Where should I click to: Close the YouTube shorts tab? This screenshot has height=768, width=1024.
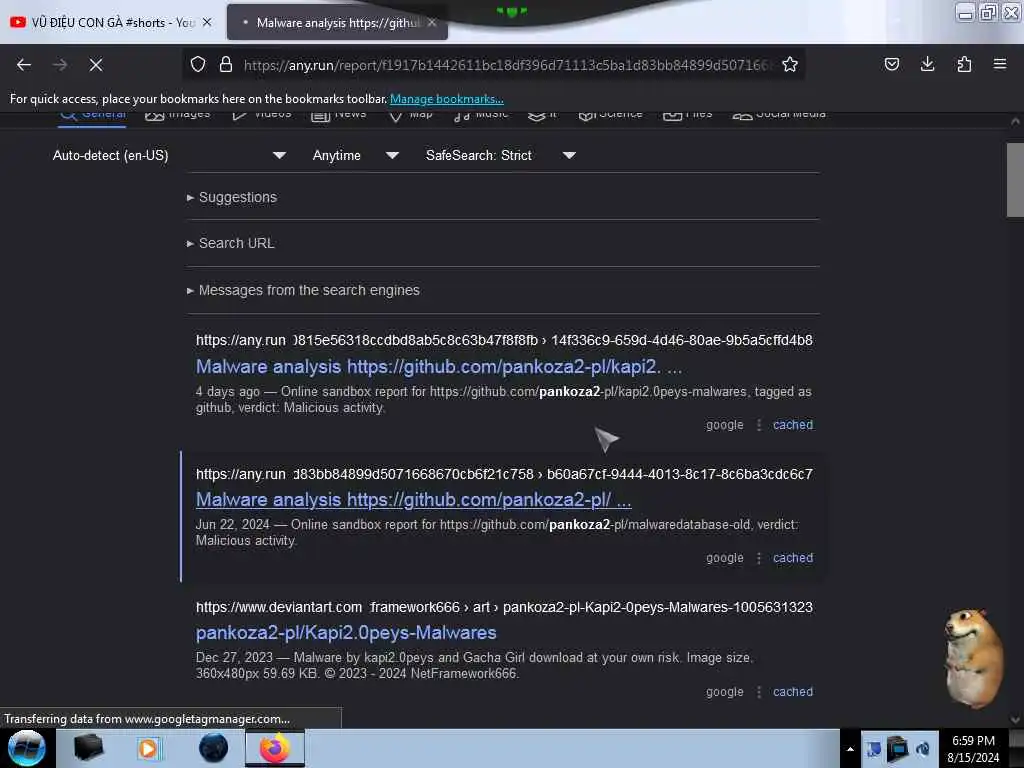click(207, 22)
